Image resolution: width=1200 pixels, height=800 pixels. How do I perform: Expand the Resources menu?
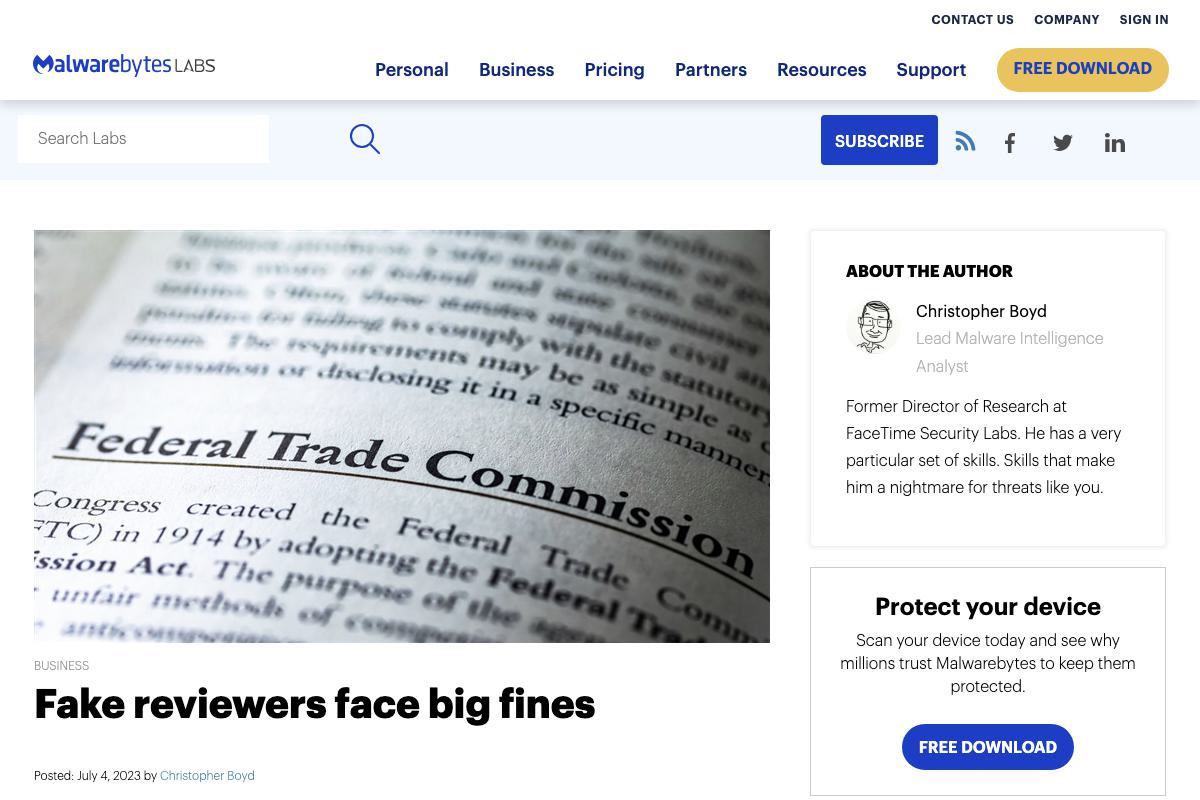coord(821,70)
